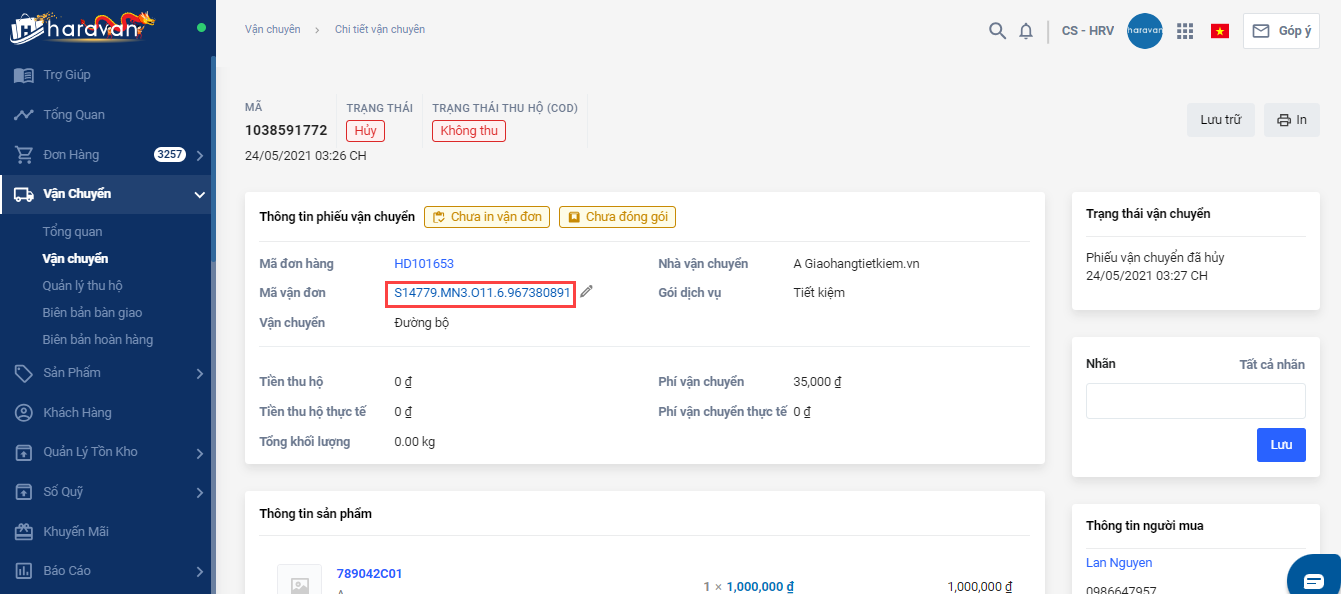Open order link HD101653
Screen dimensions: 1341x594
(x=424, y=264)
